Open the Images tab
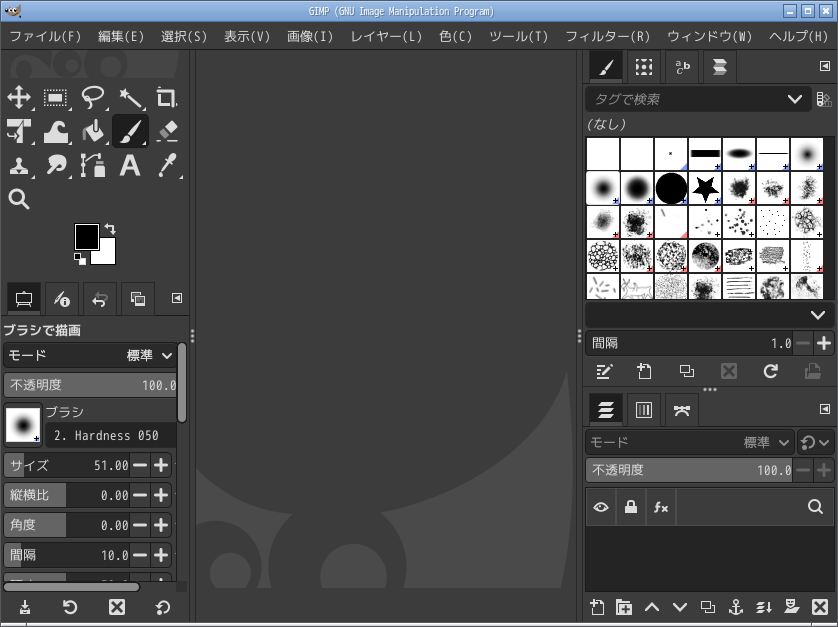The width and height of the screenshot is (838, 627). (138, 299)
